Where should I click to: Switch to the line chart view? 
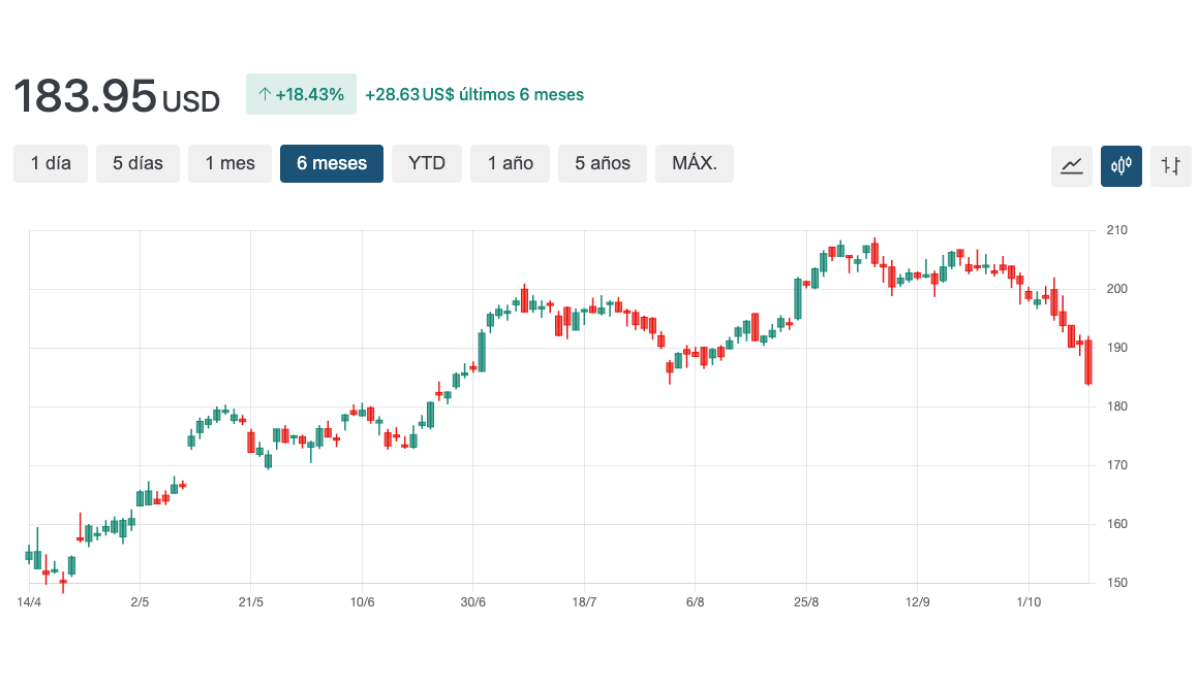point(1071,165)
